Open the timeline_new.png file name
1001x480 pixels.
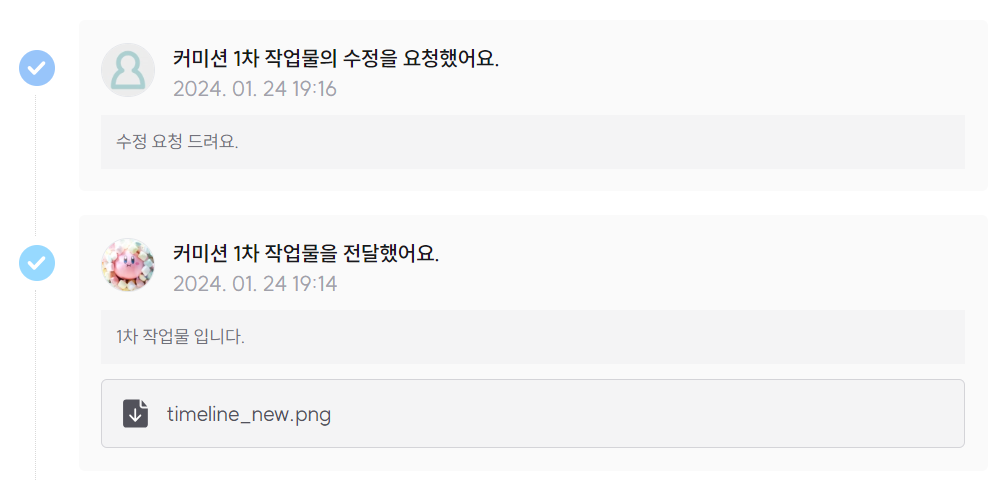pyautogui.click(x=249, y=414)
